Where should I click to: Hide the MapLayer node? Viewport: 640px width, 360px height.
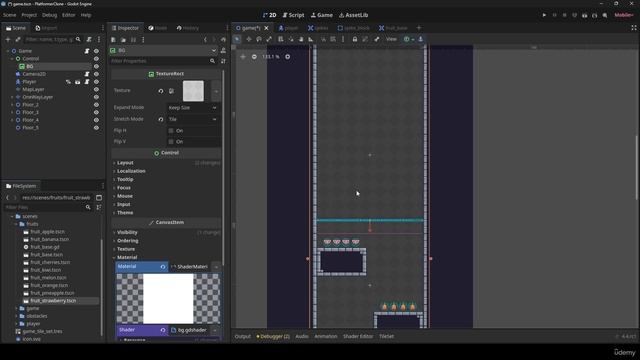pos(96,89)
